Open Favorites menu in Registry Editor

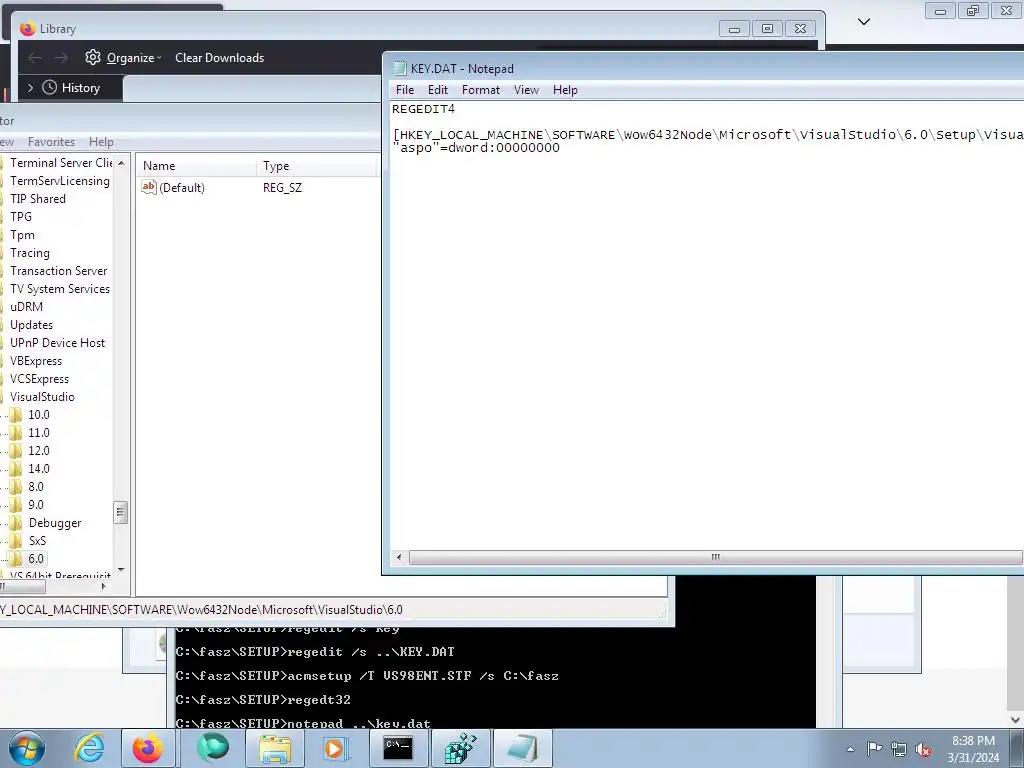(51, 142)
